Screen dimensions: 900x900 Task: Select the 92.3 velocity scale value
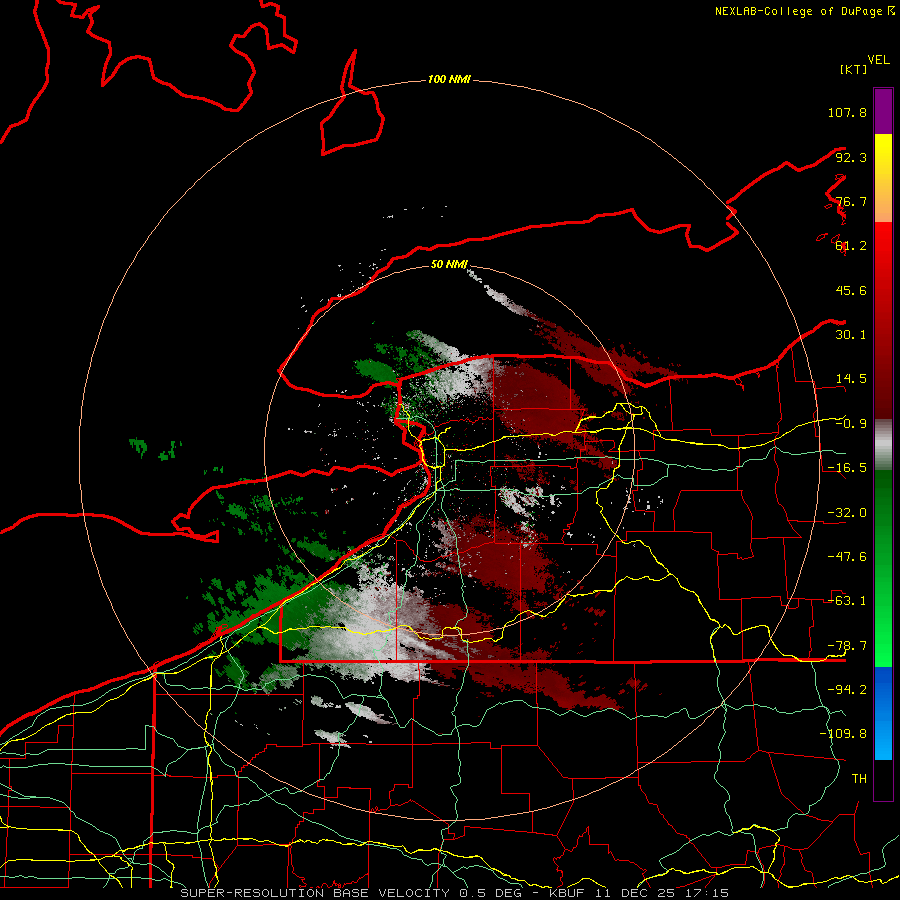click(x=851, y=157)
